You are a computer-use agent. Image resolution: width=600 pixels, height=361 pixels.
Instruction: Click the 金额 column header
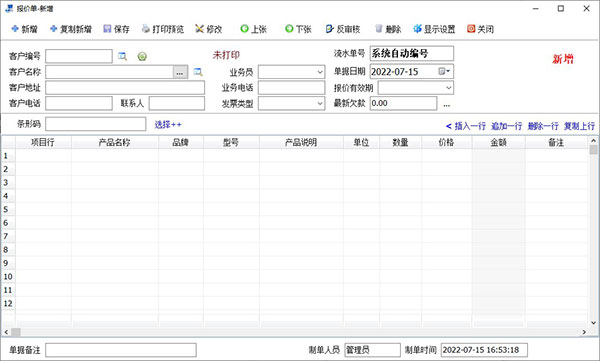(x=499, y=142)
